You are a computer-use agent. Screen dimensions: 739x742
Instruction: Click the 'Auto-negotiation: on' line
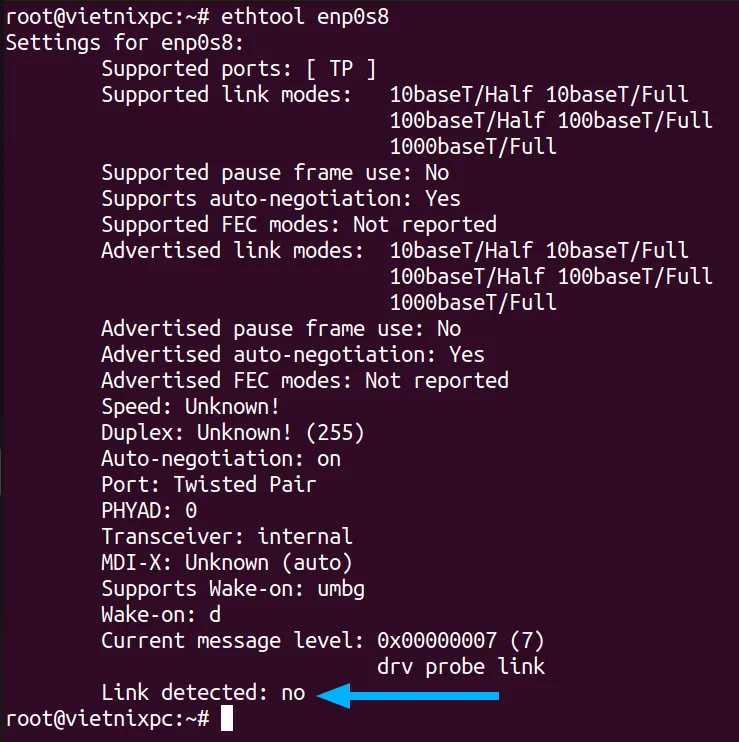coord(221,459)
